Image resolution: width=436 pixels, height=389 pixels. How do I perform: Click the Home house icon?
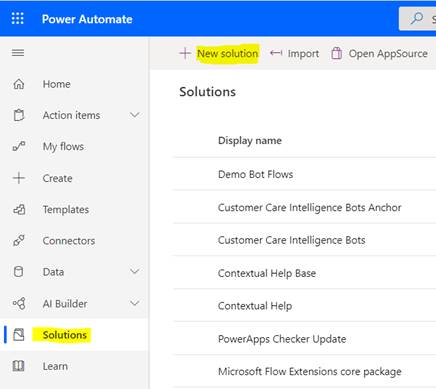(x=19, y=84)
